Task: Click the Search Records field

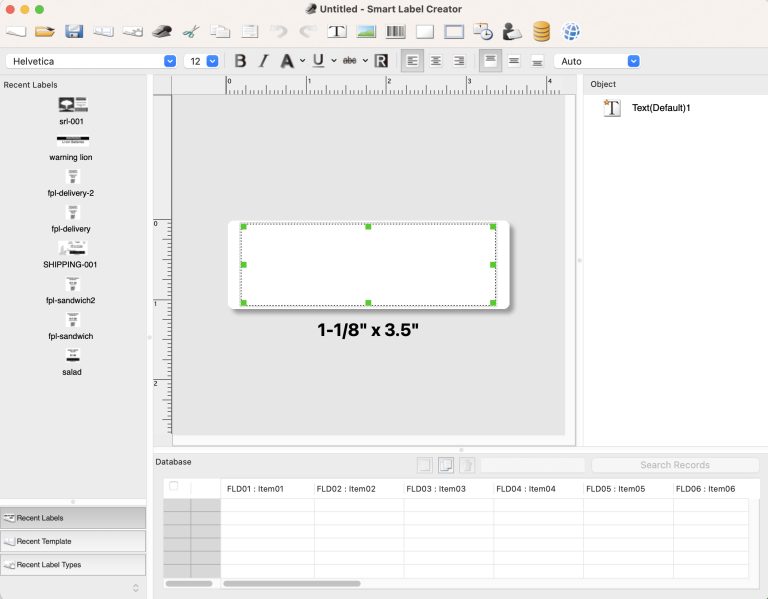Action: (x=675, y=465)
